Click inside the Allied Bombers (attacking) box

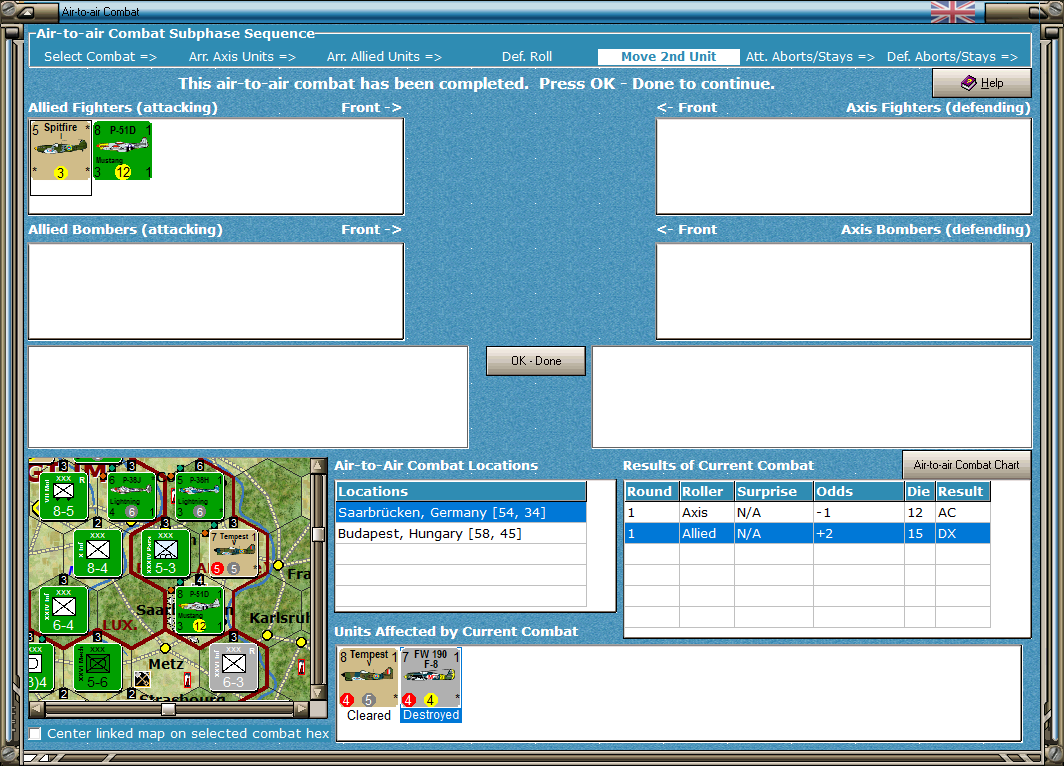(x=216, y=291)
